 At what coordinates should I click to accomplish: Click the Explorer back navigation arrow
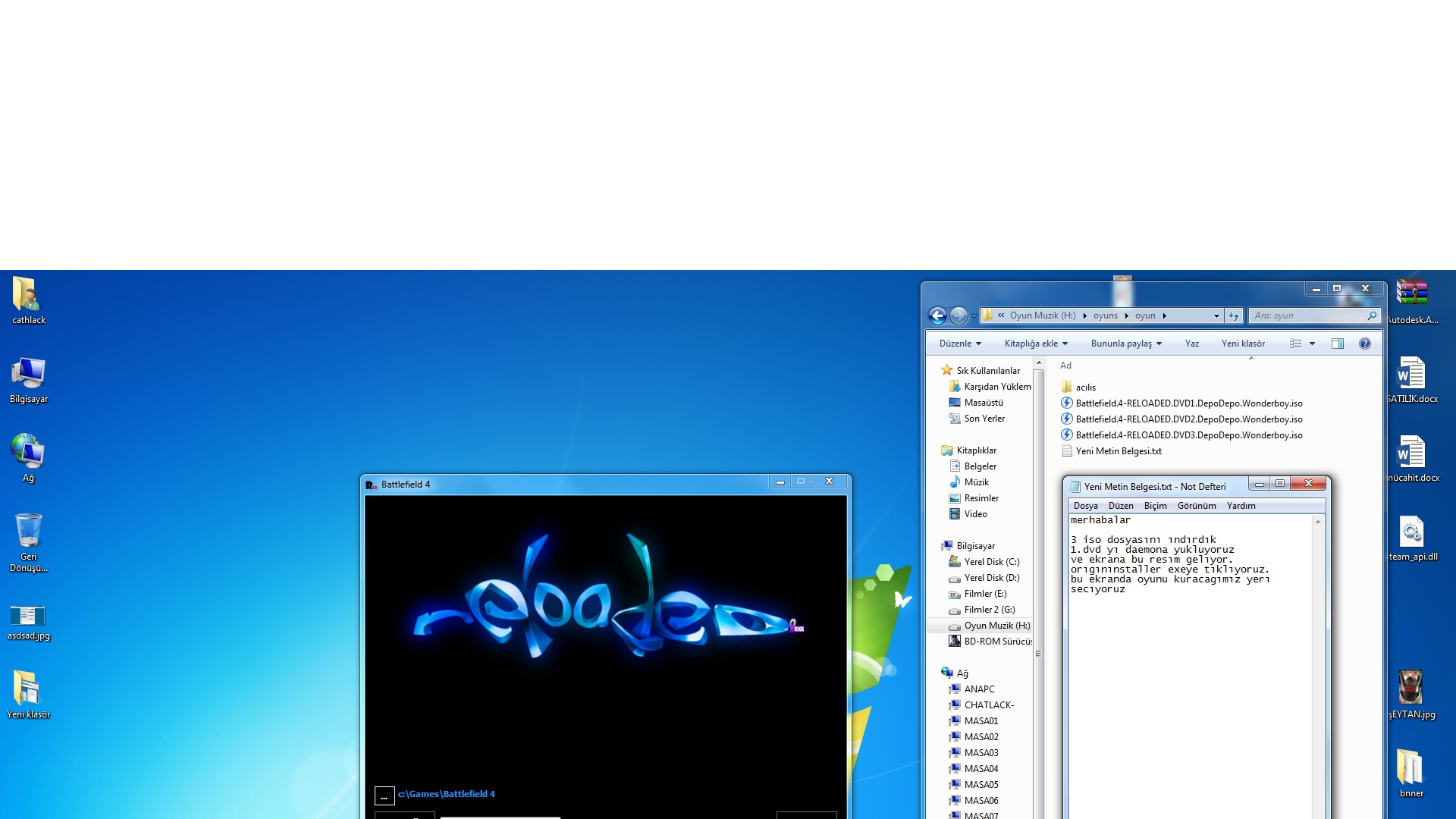[937, 315]
